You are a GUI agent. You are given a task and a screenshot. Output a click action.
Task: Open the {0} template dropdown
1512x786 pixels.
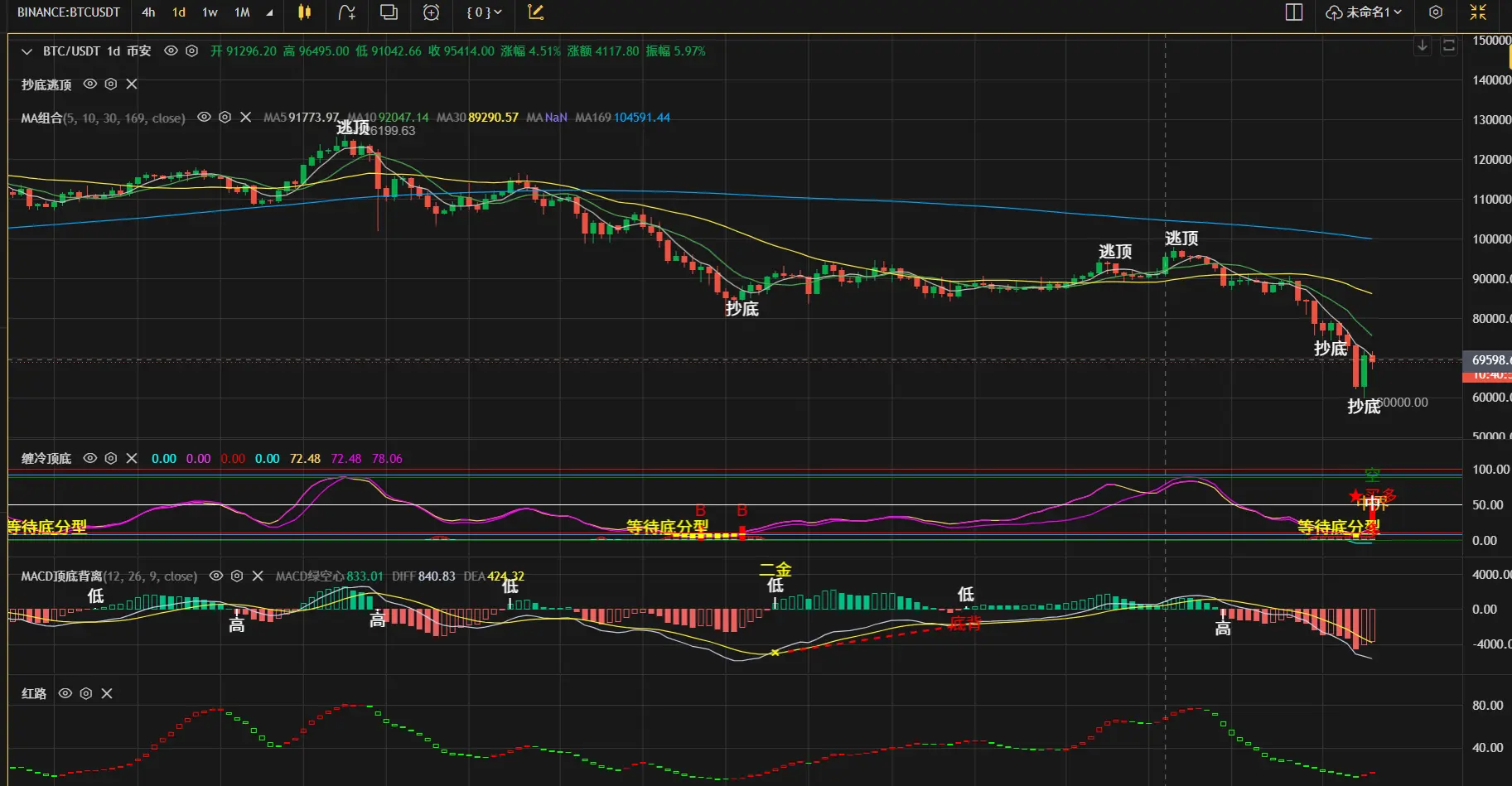[484, 12]
